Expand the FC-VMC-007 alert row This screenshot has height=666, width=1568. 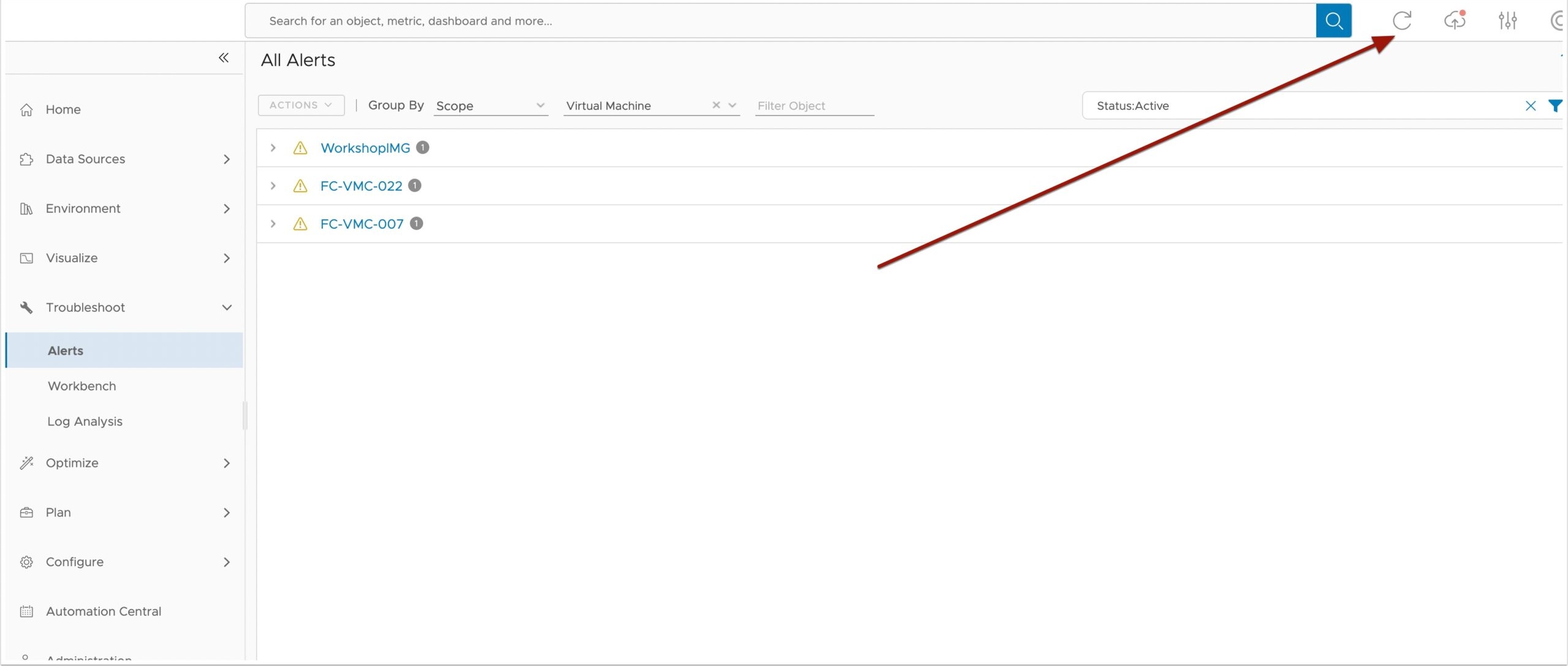pyautogui.click(x=273, y=224)
